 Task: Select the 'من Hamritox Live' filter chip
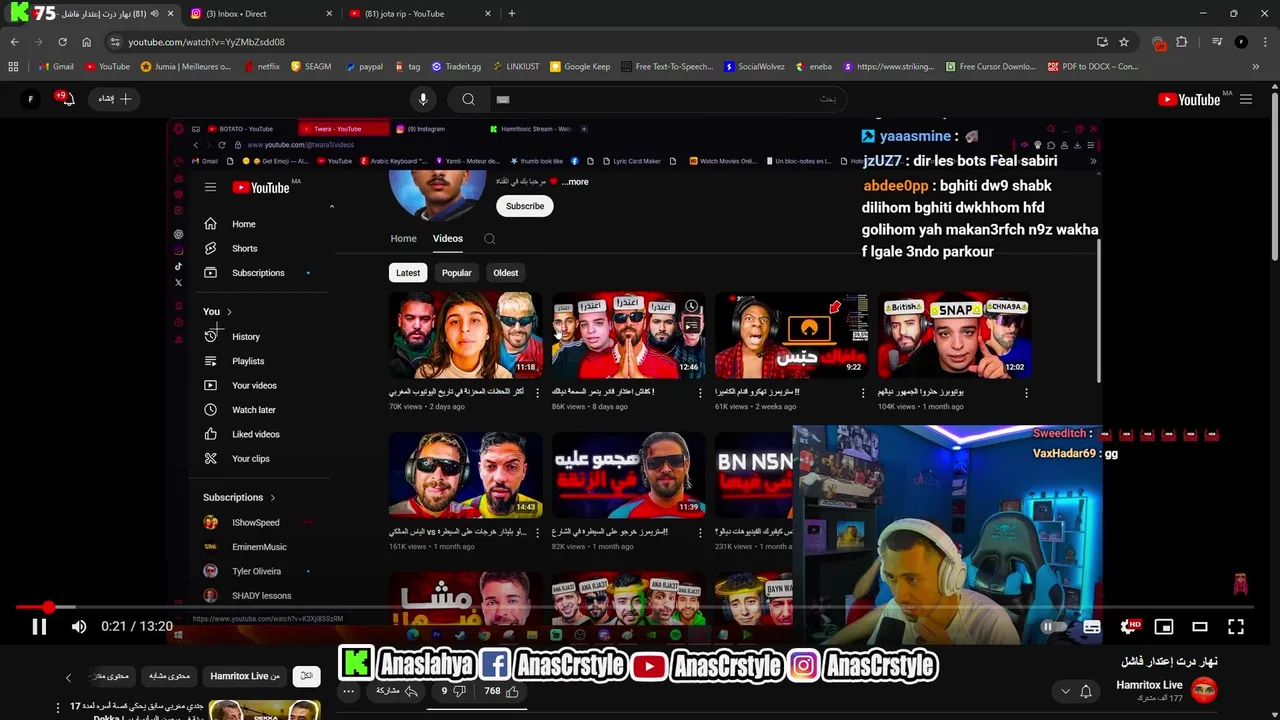coord(245,676)
